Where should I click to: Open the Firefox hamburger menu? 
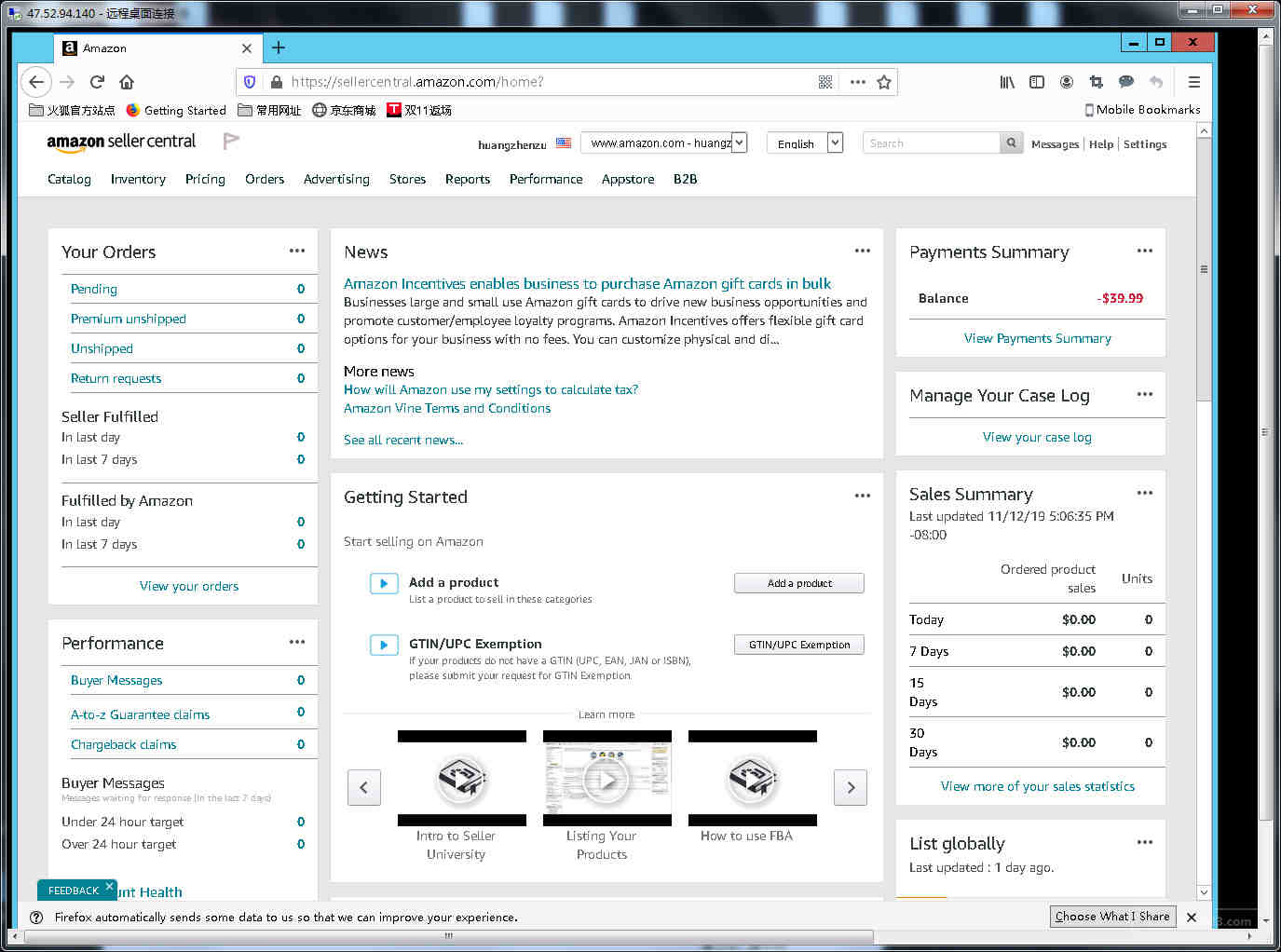point(1193,82)
